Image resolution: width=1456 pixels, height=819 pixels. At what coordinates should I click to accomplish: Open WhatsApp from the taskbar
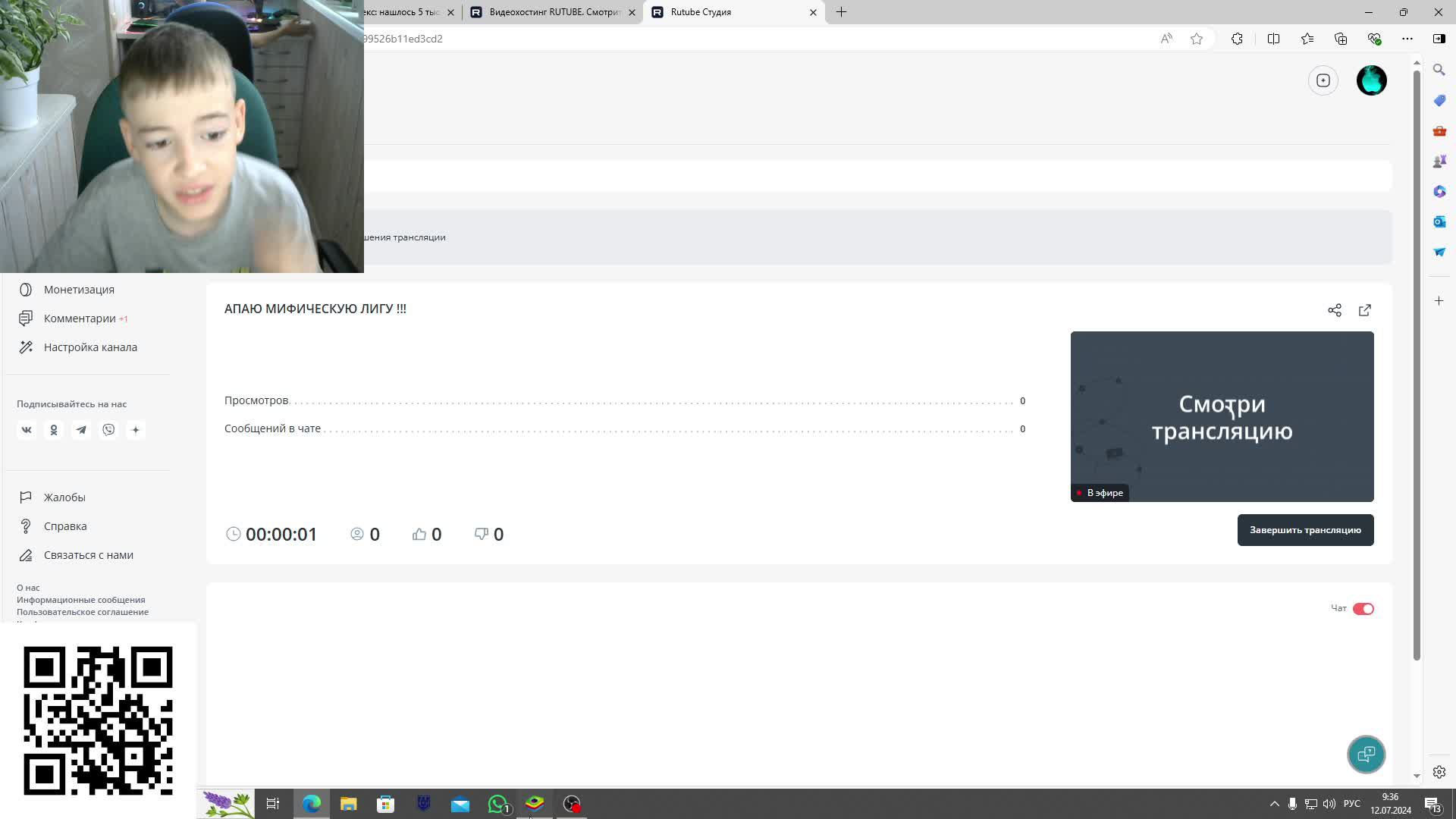point(498,804)
